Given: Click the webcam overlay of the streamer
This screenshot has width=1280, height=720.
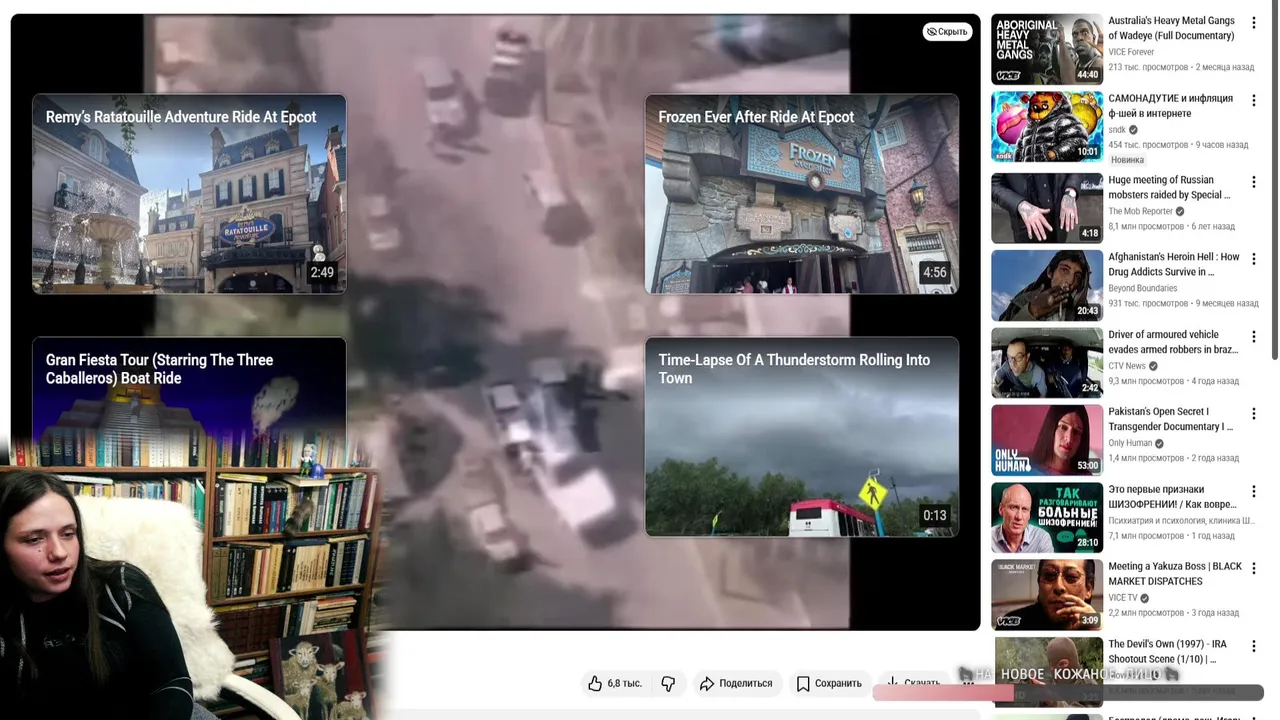Looking at the screenshot, I should tap(188, 580).
